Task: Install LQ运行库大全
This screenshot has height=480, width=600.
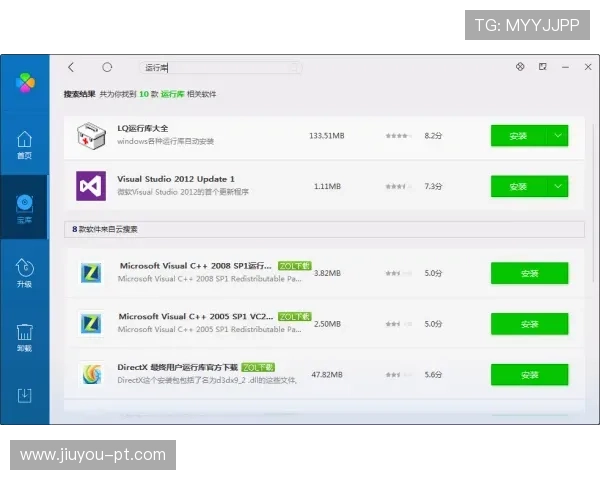Action: click(517, 136)
